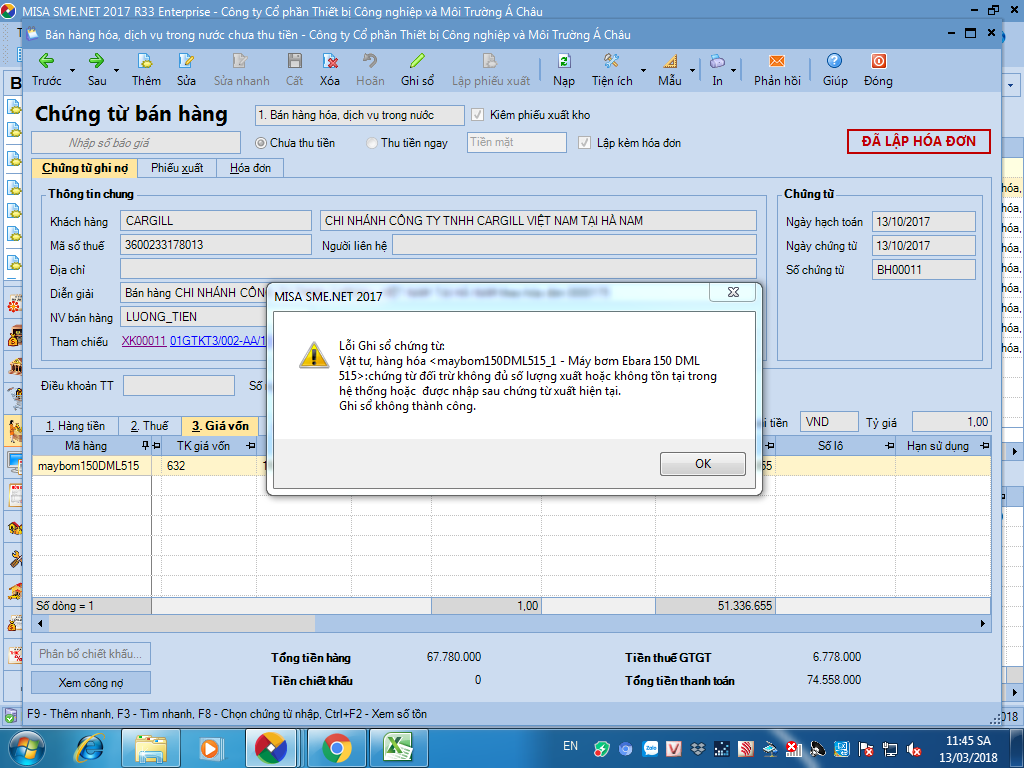1024x768 pixels.
Task: Click the In (print) icon
Action: [717, 61]
